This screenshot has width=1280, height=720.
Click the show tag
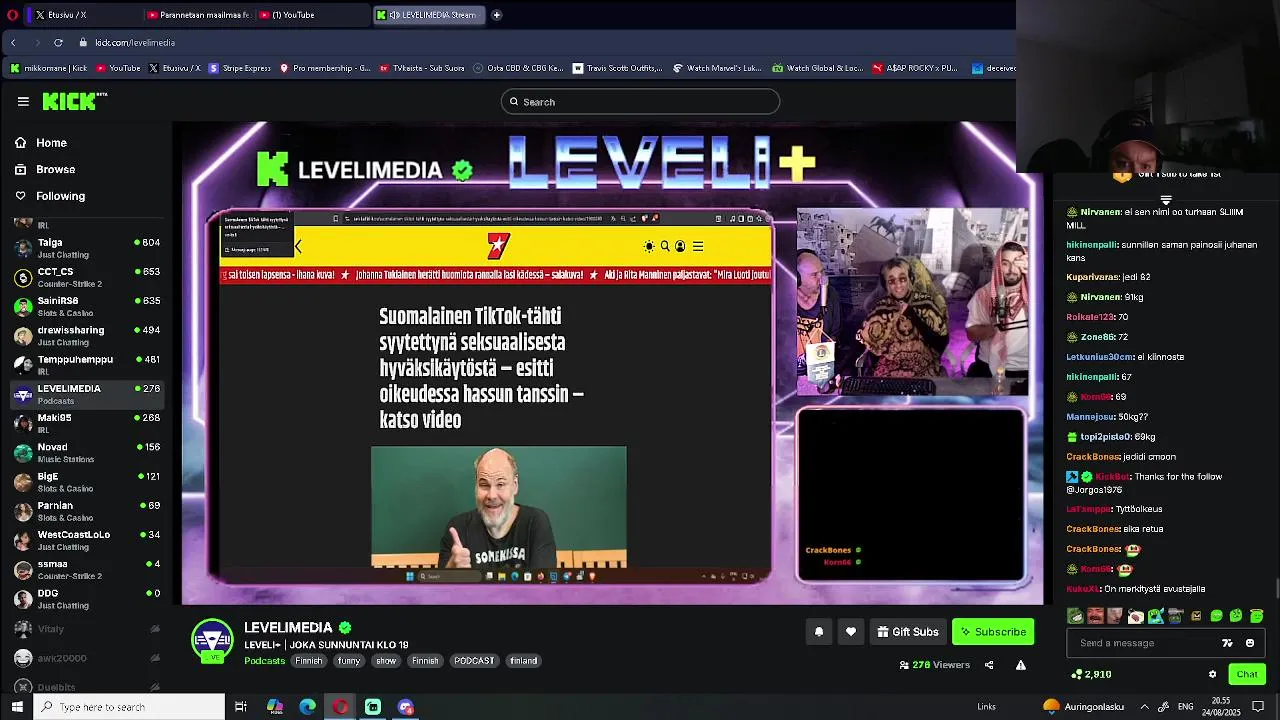pyautogui.click(x=386, y=660)
